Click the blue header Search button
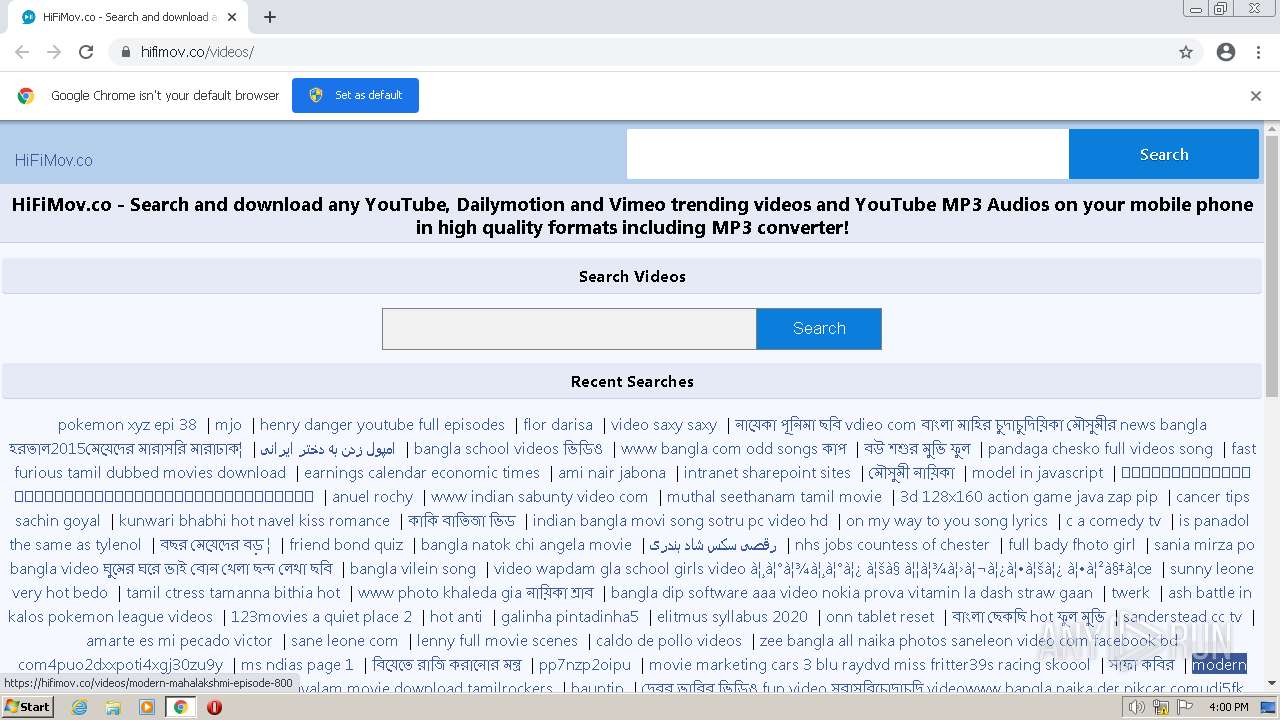The width and height of the screenshot is (1280, 720). [1164, 154]
